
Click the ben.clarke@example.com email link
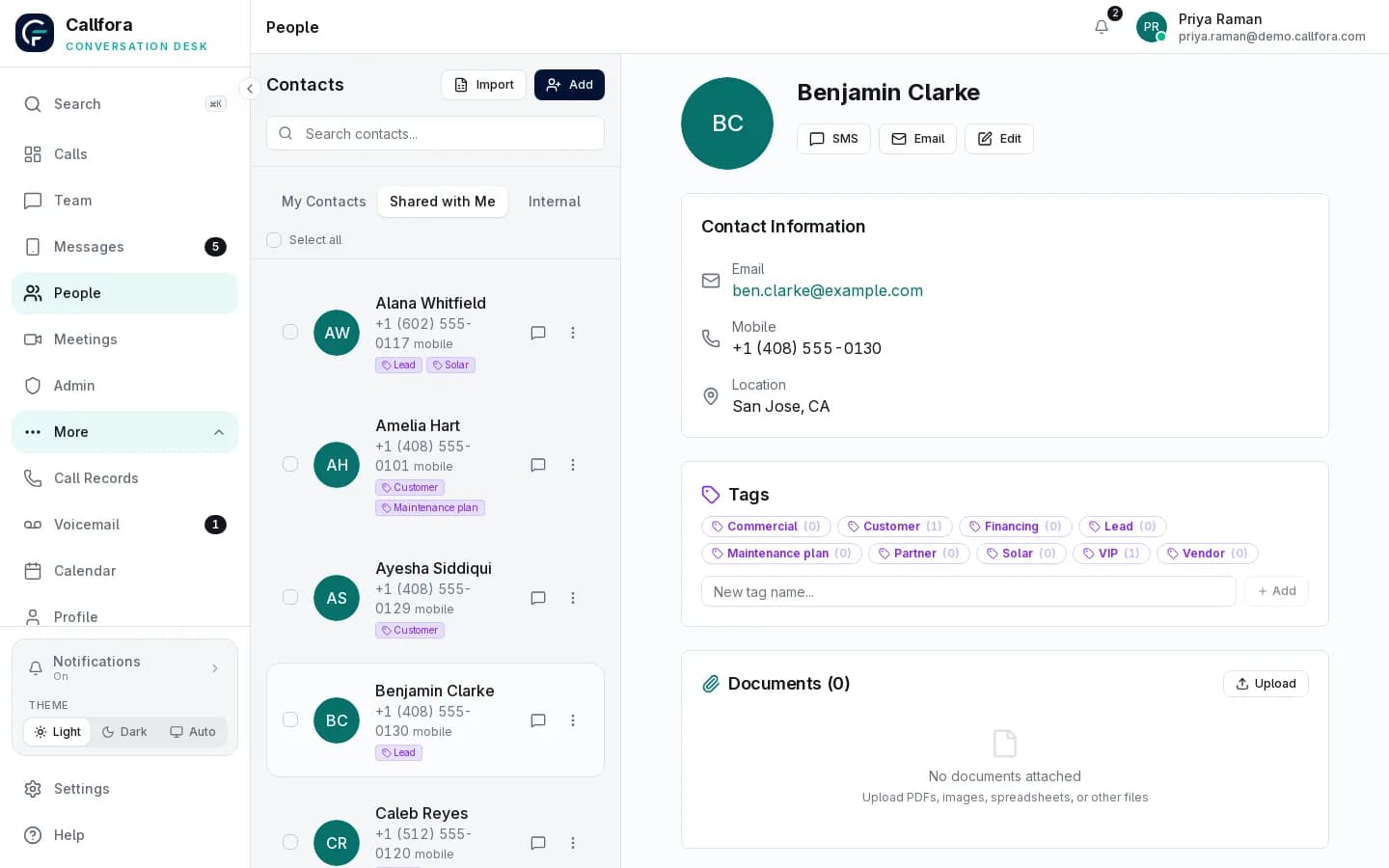tap(828, 290)
